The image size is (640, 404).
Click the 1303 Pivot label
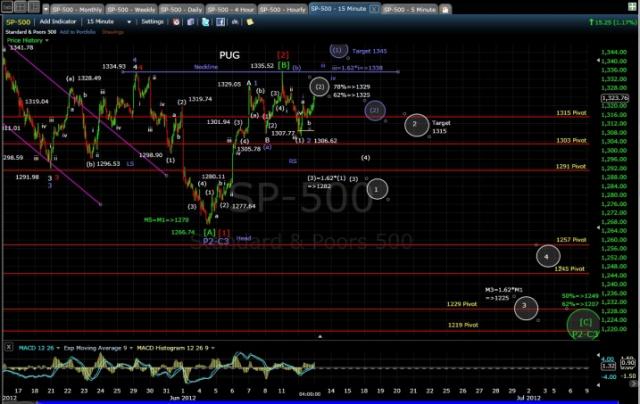pos(571,140)
